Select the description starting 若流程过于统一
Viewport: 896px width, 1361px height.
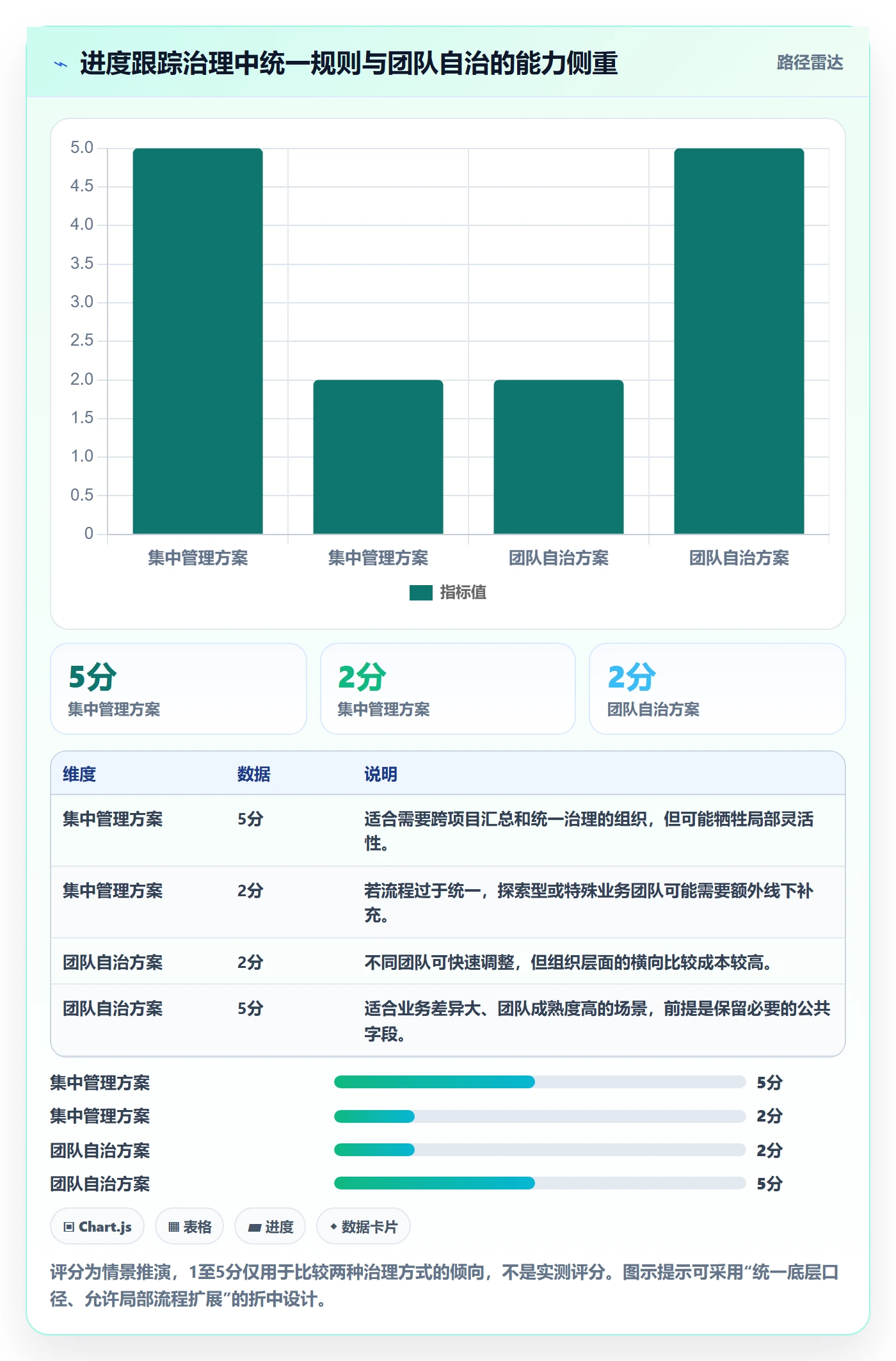point(589,903)
